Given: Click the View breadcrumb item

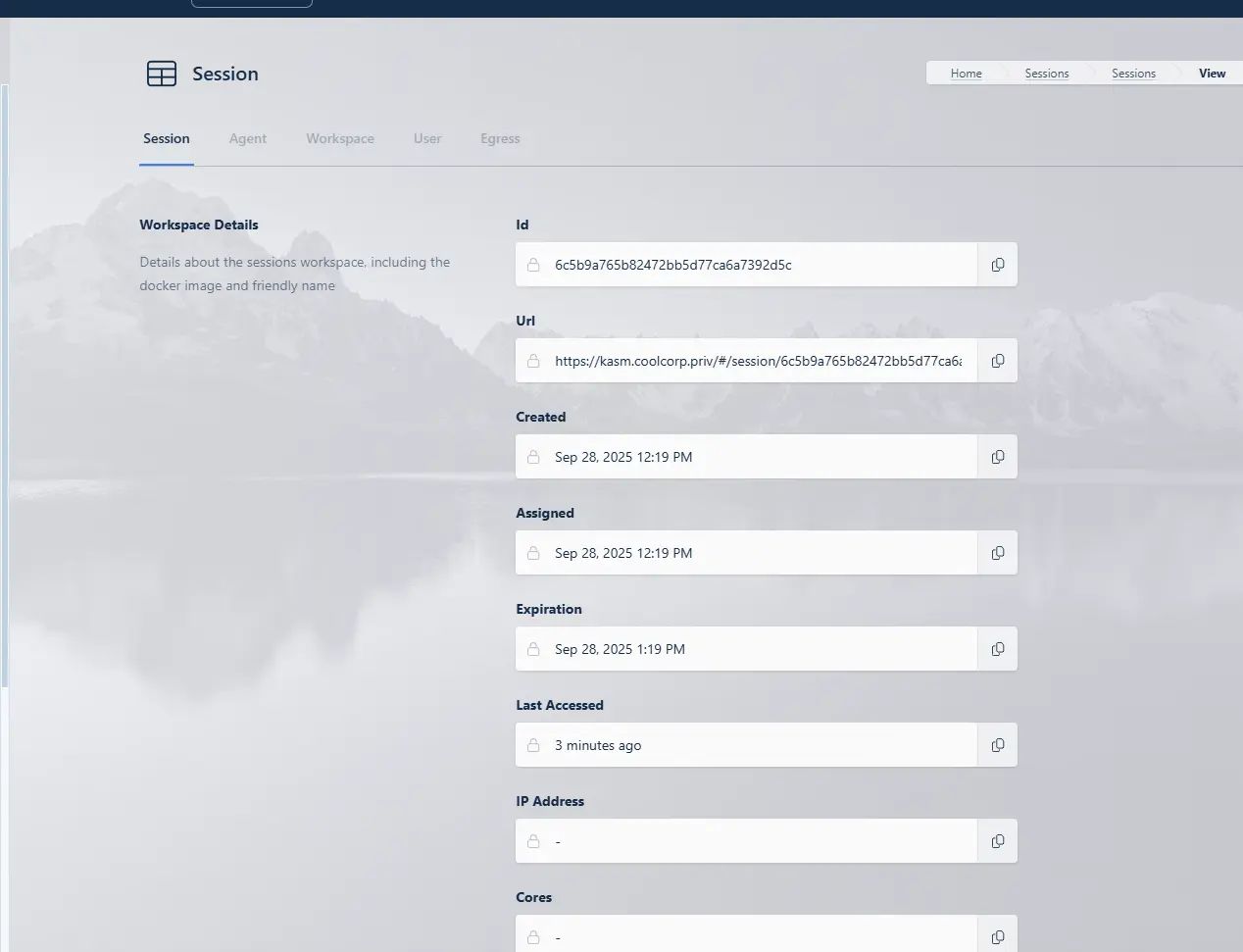Looking at the screenshot, I should [1212, 74].
